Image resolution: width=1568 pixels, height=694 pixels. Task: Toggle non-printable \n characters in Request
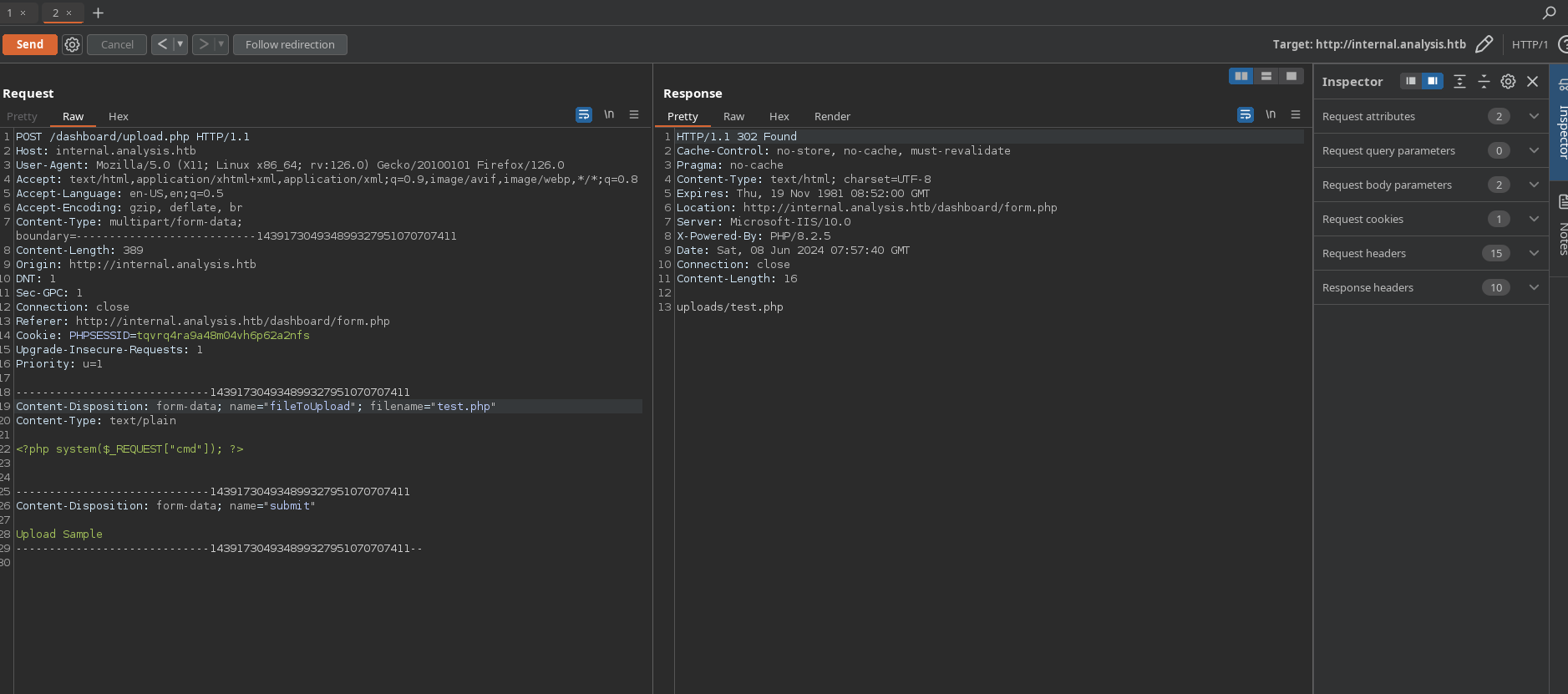609,114
